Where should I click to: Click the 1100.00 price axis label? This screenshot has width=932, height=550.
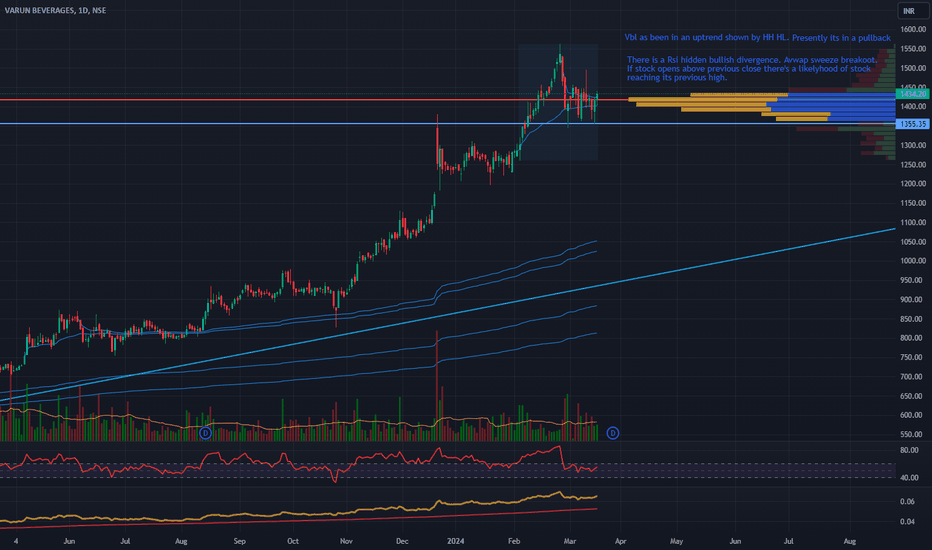[x=913, y=222]
